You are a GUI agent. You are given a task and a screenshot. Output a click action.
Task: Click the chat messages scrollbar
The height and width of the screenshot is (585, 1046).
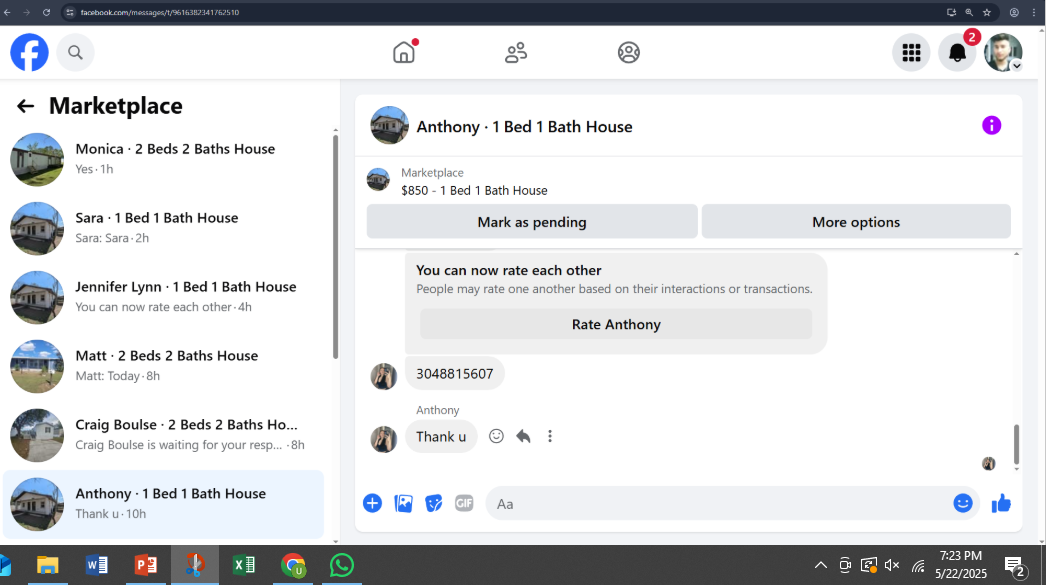[x=1017, y=444]
